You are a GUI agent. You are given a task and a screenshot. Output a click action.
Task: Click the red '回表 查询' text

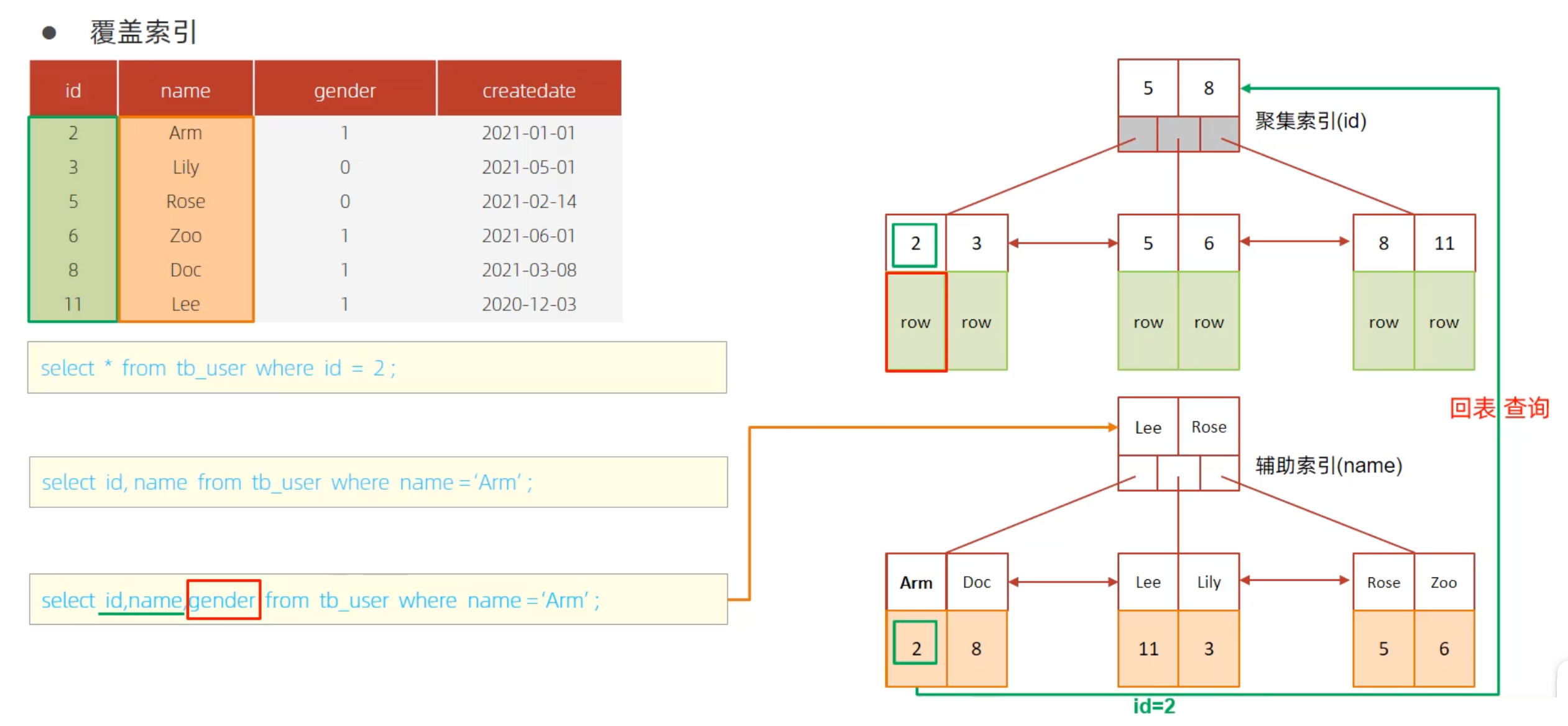(1499, 408)
